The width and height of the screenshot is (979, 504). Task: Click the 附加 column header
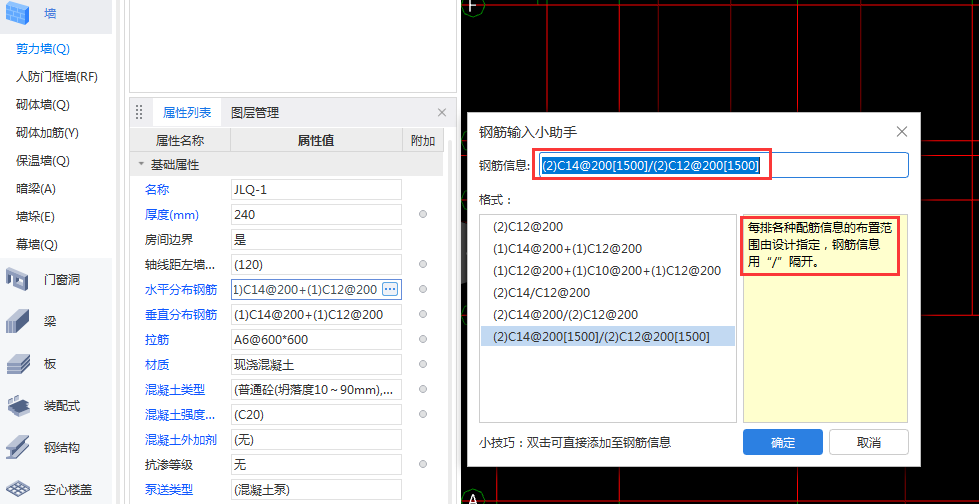423,141
